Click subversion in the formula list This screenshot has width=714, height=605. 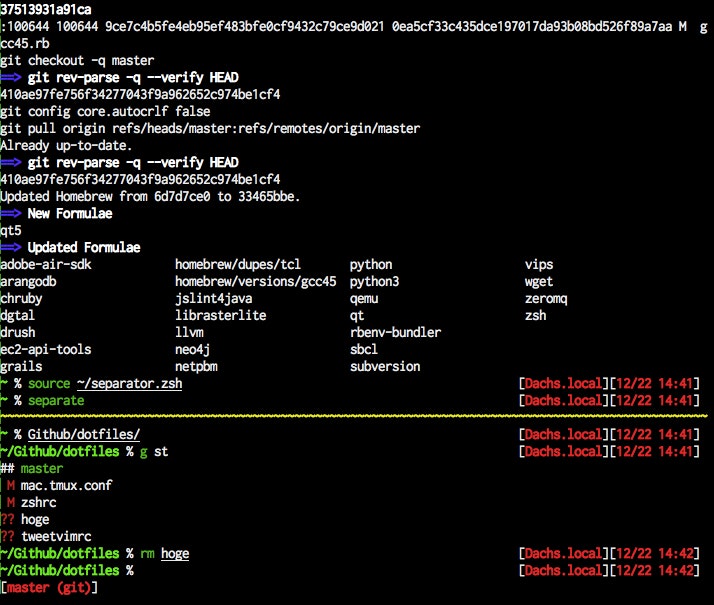tap(385, 366)
